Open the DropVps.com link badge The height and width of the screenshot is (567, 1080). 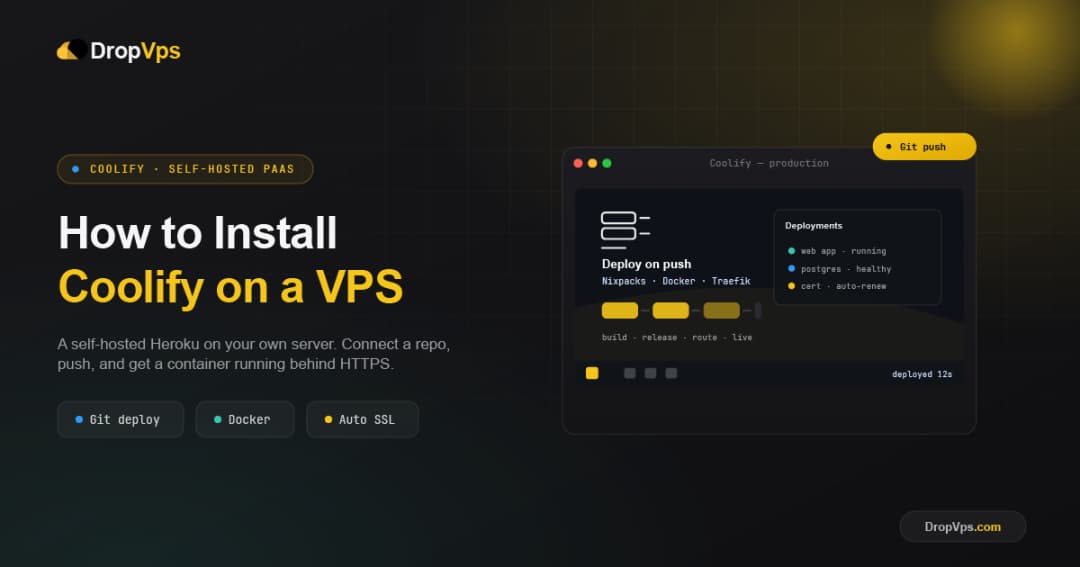click(962, 526)
